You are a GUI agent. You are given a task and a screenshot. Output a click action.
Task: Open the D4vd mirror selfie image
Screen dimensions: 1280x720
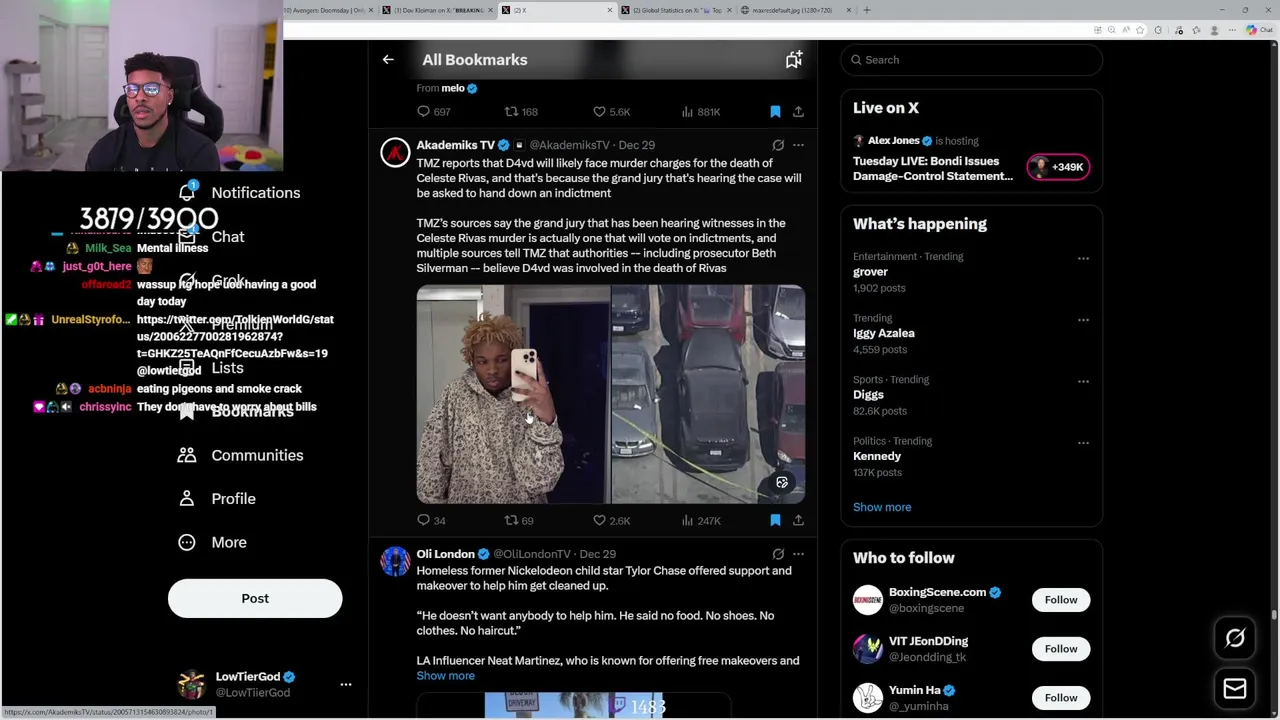click(512, 394)
